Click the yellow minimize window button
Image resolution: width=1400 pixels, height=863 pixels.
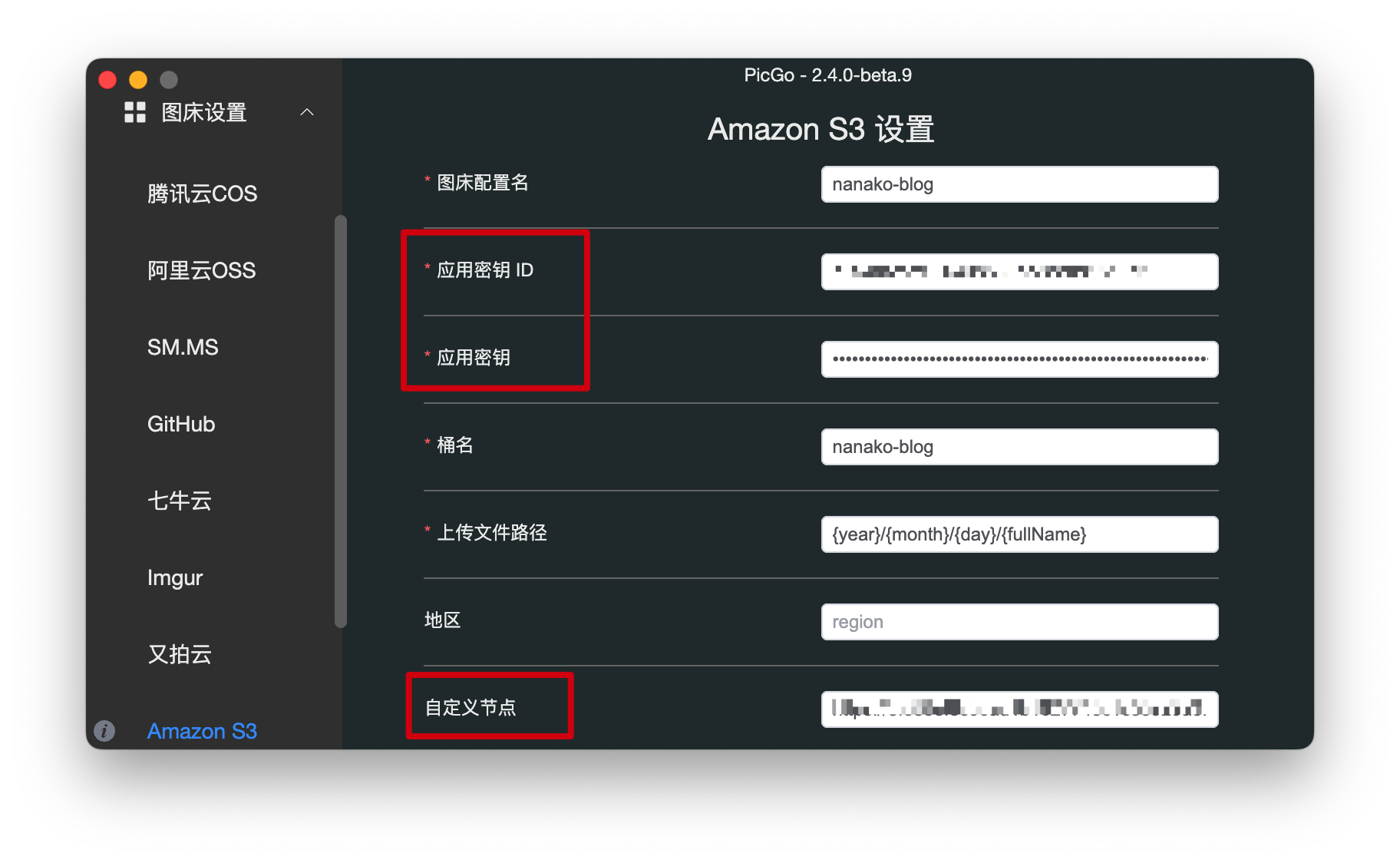pos(138,80)
